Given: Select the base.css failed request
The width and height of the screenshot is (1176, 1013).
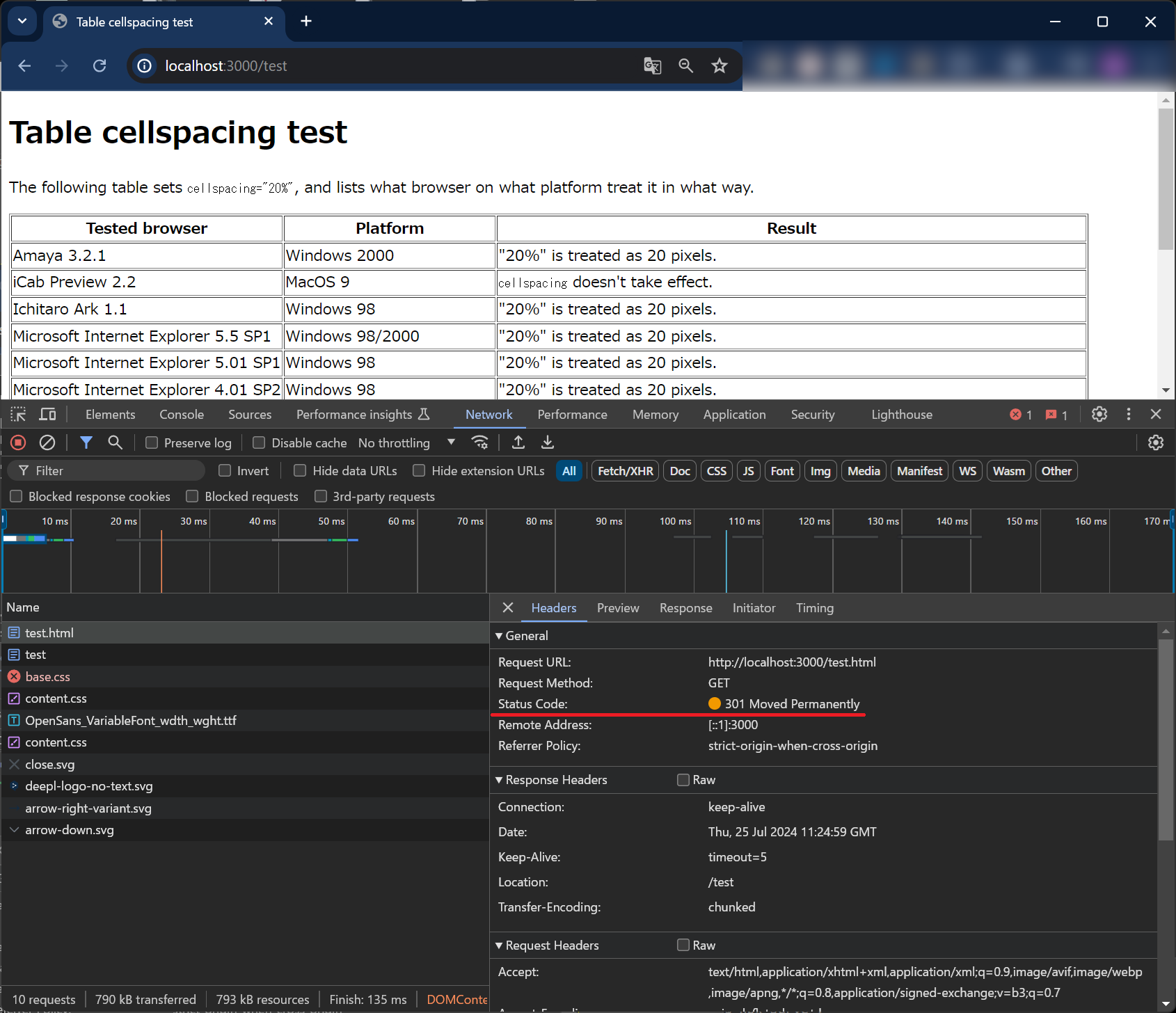Looking at the screenshot, I should click(x=47, y=677).
